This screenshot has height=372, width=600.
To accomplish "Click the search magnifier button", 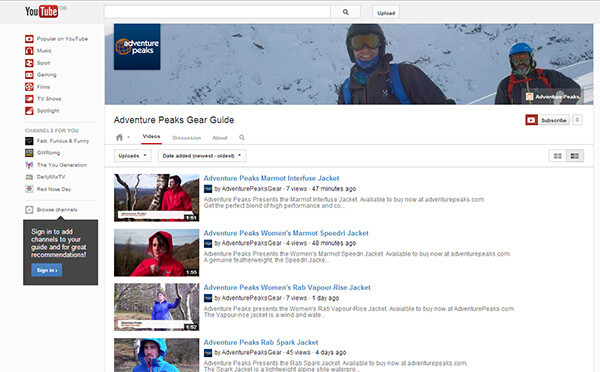I will click(346, 12).
